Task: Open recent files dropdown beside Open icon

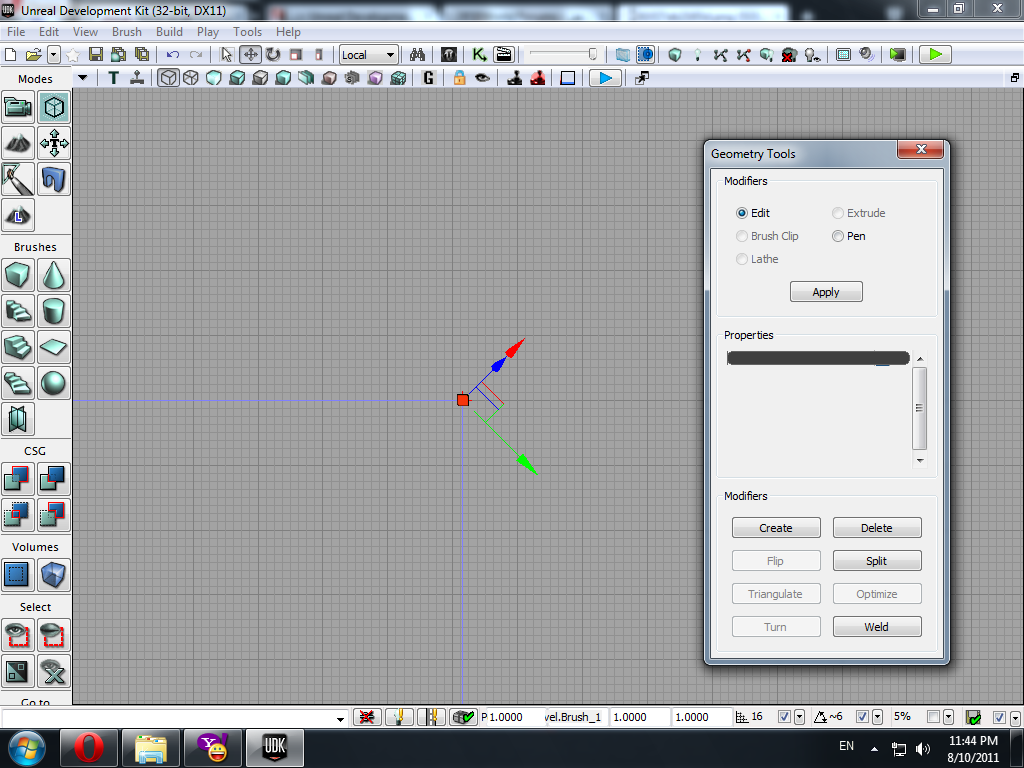Action: click(x=54, y=55)
